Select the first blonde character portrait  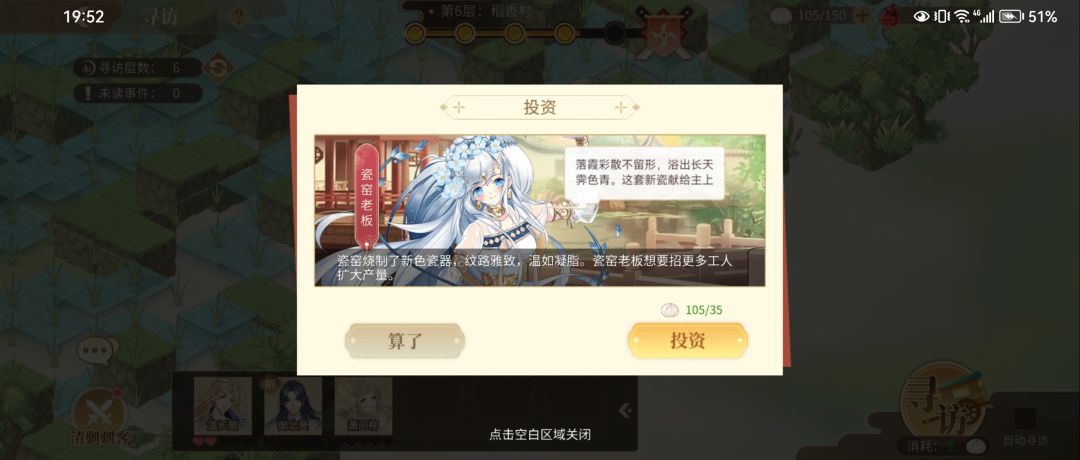[x=222, y=406]
